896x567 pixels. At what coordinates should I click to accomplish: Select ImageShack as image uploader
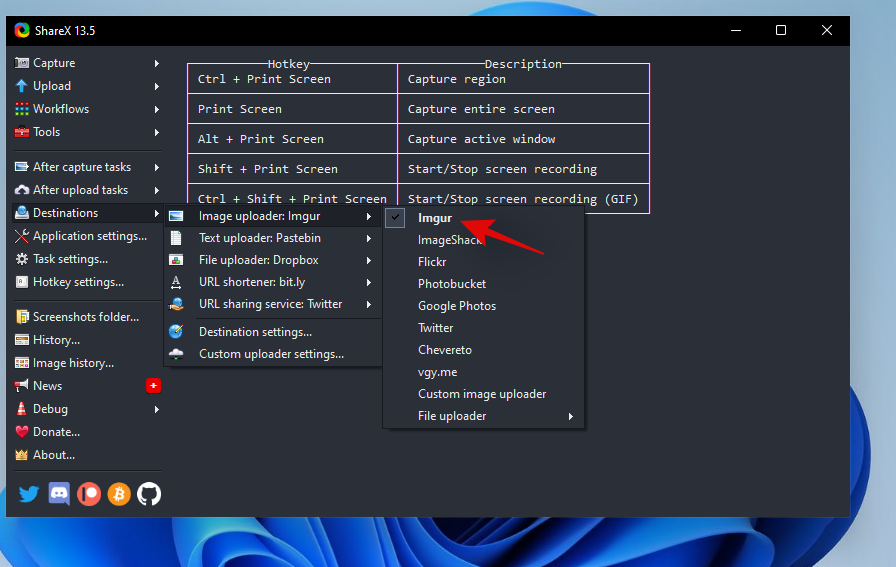[x=449, y=240]
